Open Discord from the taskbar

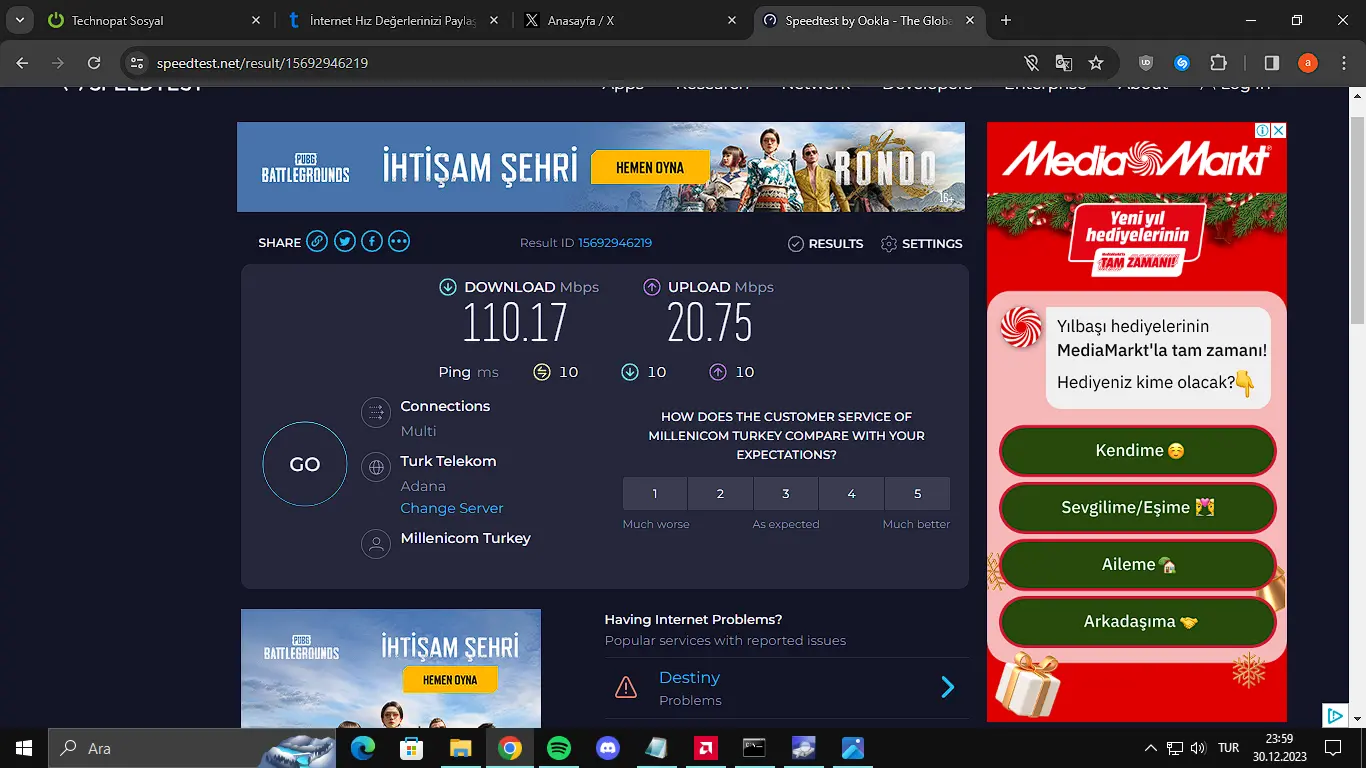pyautogui.click(x=608, y=748)
